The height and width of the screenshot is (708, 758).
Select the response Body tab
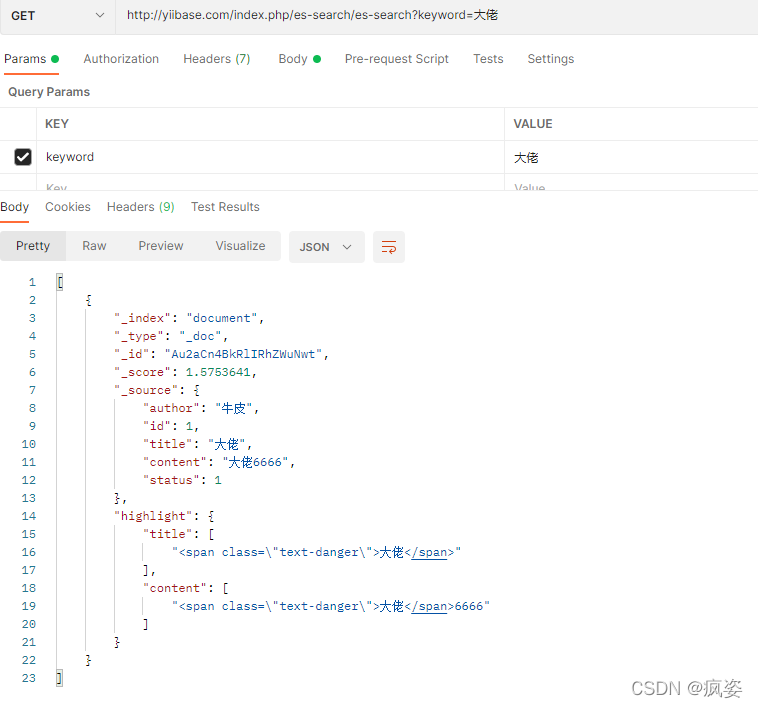click(15, 207)
